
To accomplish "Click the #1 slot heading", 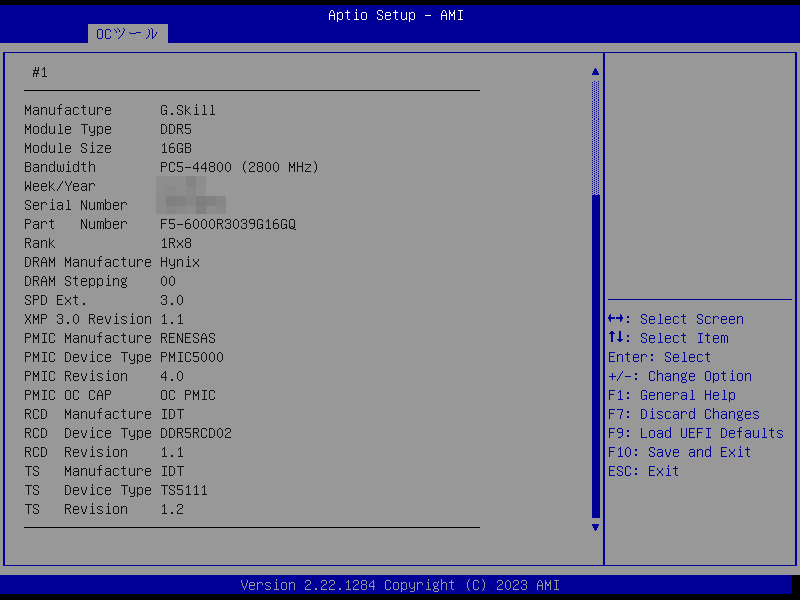I will pyautogui.click(x=40, y=72).
